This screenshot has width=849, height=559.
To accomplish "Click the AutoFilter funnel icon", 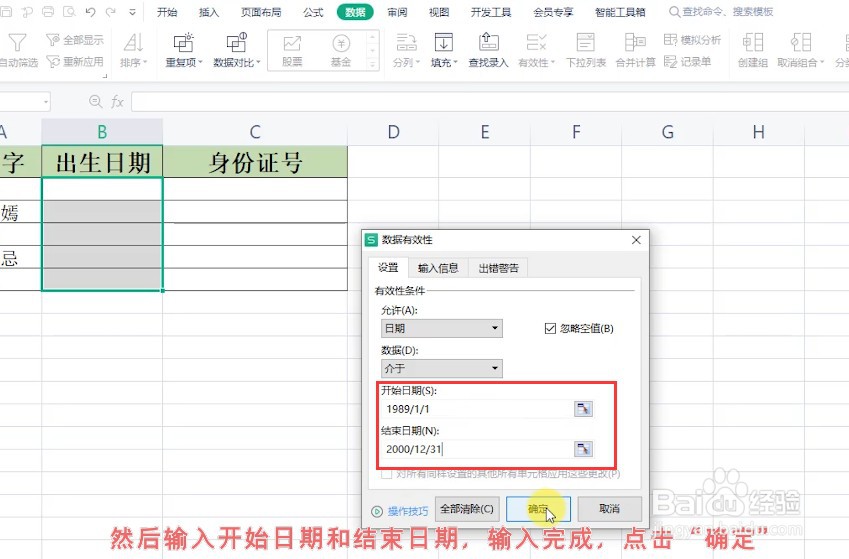I will click(16, 43).
